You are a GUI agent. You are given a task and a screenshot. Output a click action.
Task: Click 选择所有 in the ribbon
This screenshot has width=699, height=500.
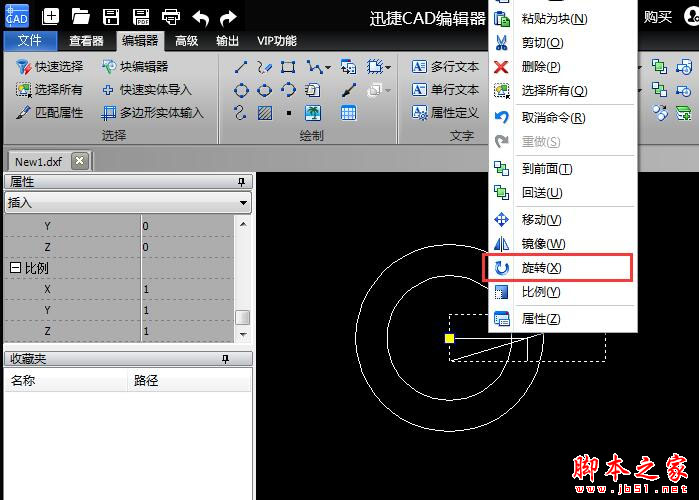49,90
